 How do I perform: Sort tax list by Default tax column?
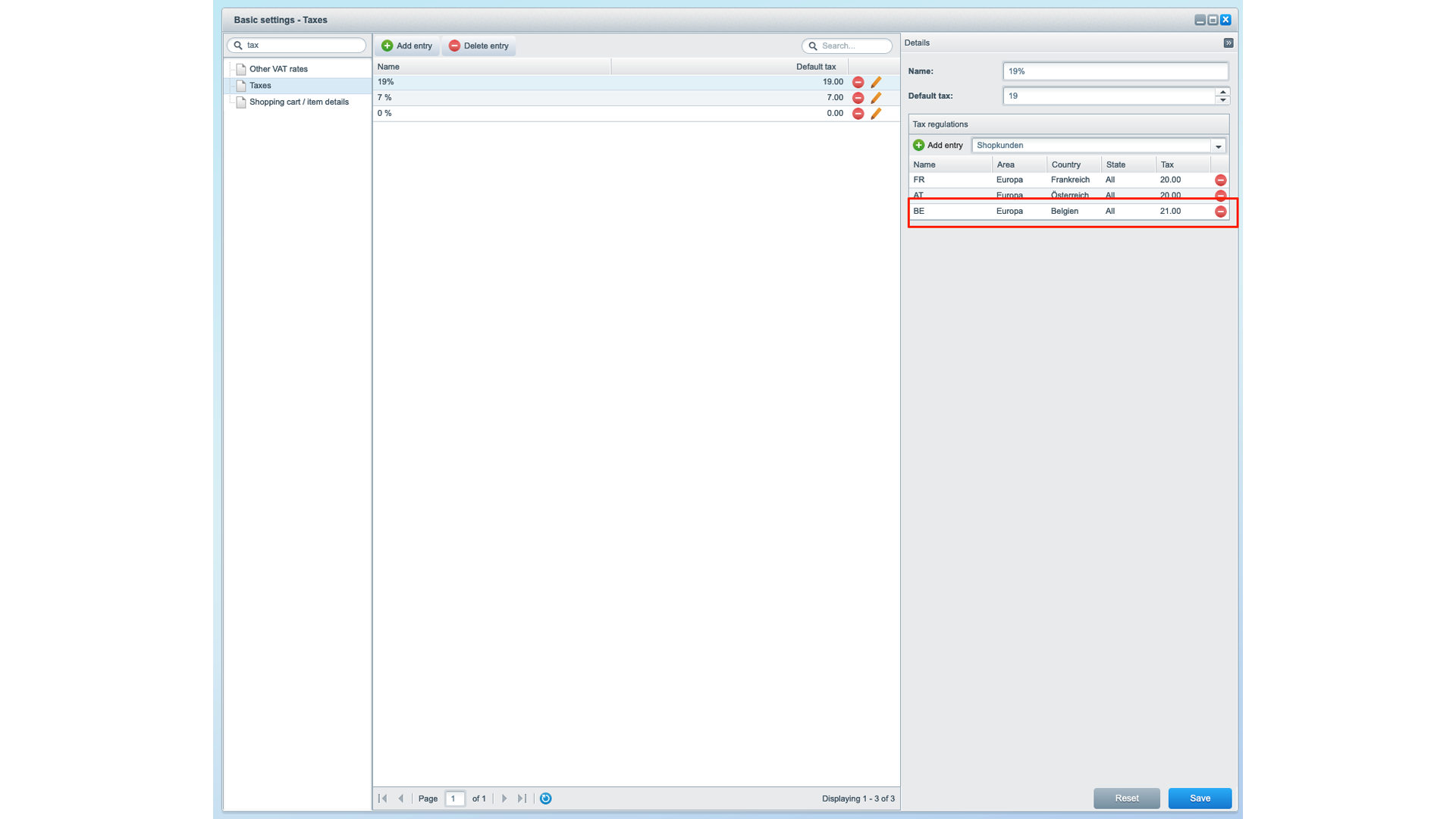pos(730,67)
